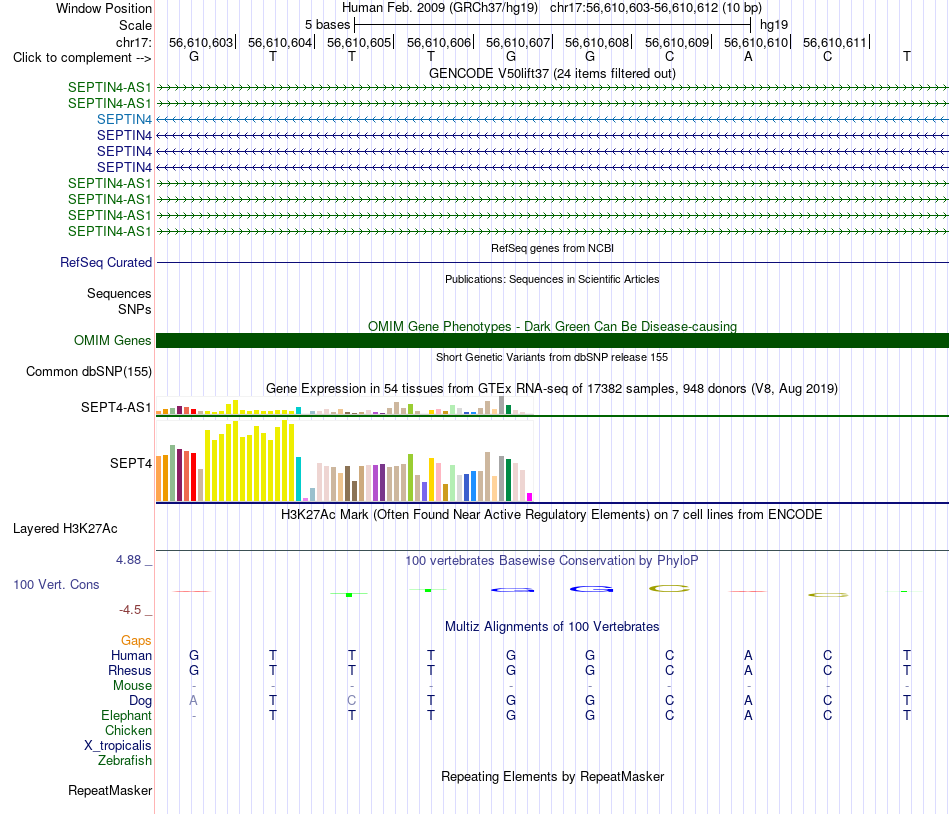Click the Rhesus alignment row label
The height and width of the screenshot is (814, 950).
(x=130, y=670)
